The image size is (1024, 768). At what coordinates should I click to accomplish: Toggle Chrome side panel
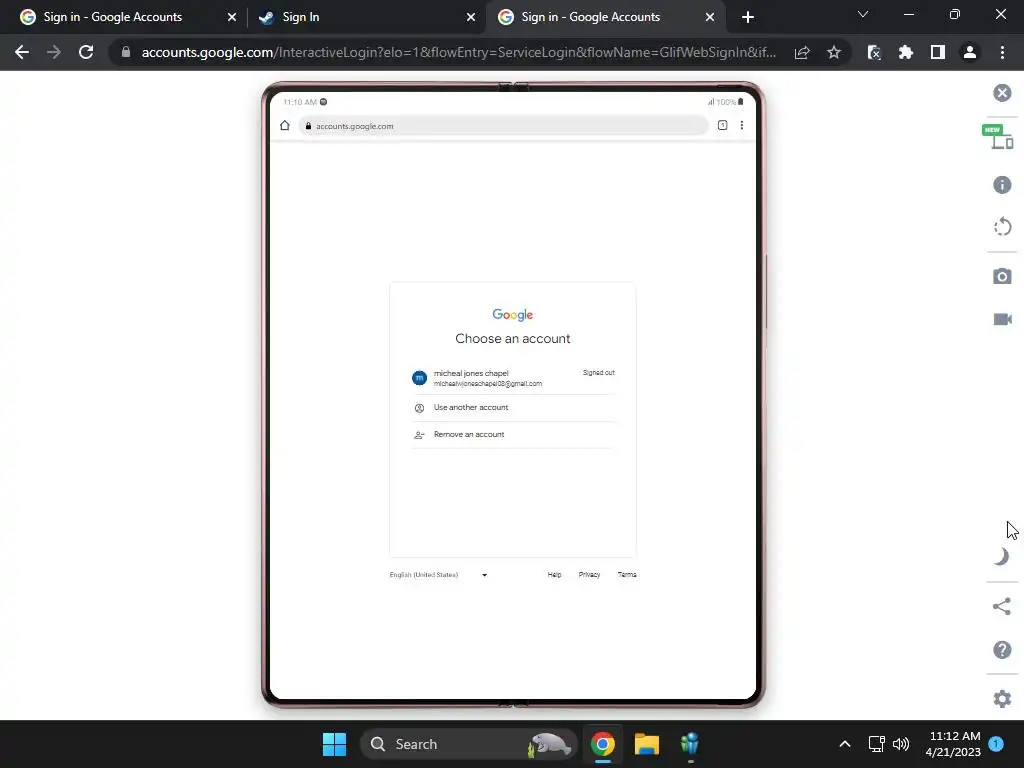coord(938,52)
